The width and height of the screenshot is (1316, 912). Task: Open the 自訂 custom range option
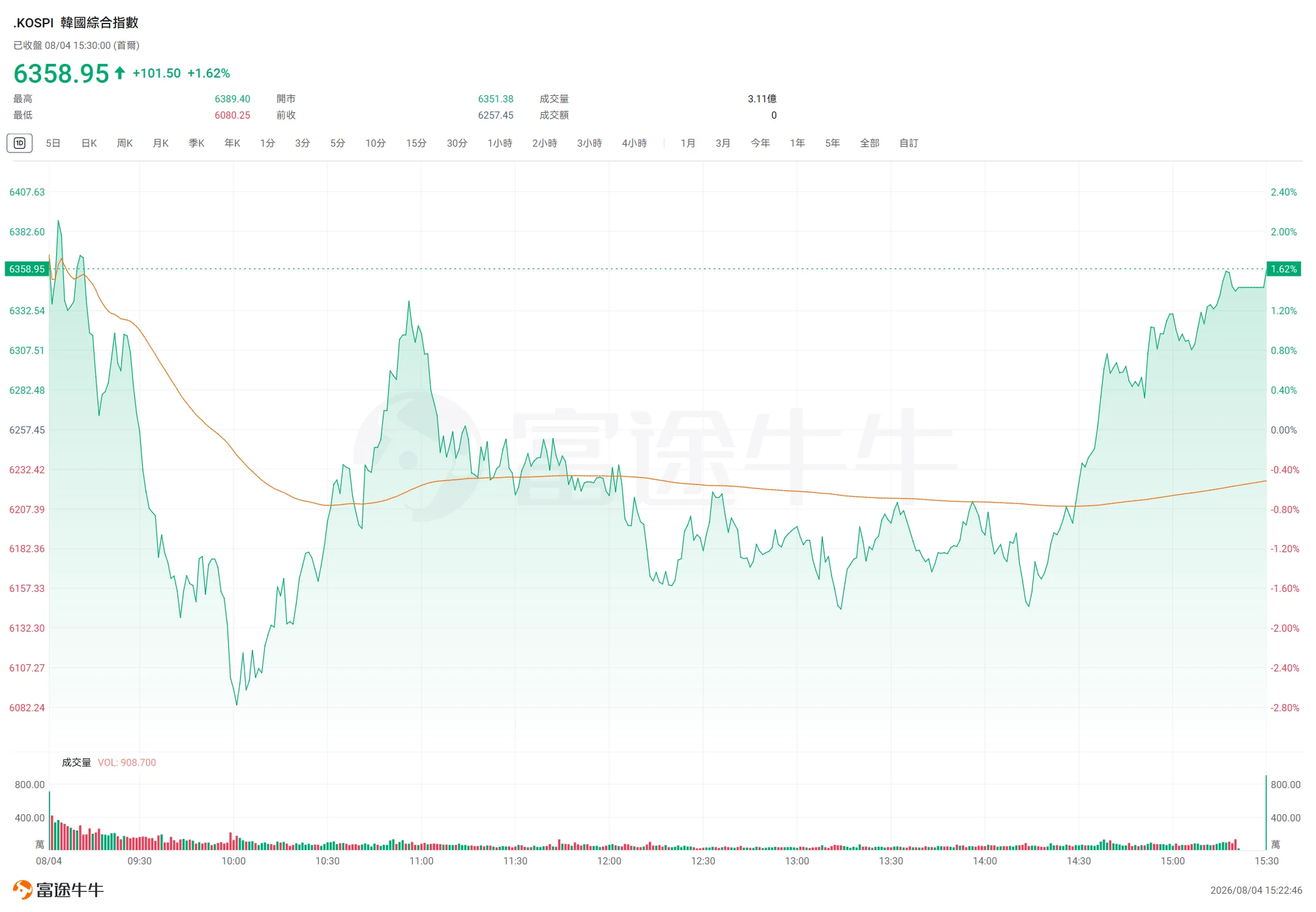point(909,143)
